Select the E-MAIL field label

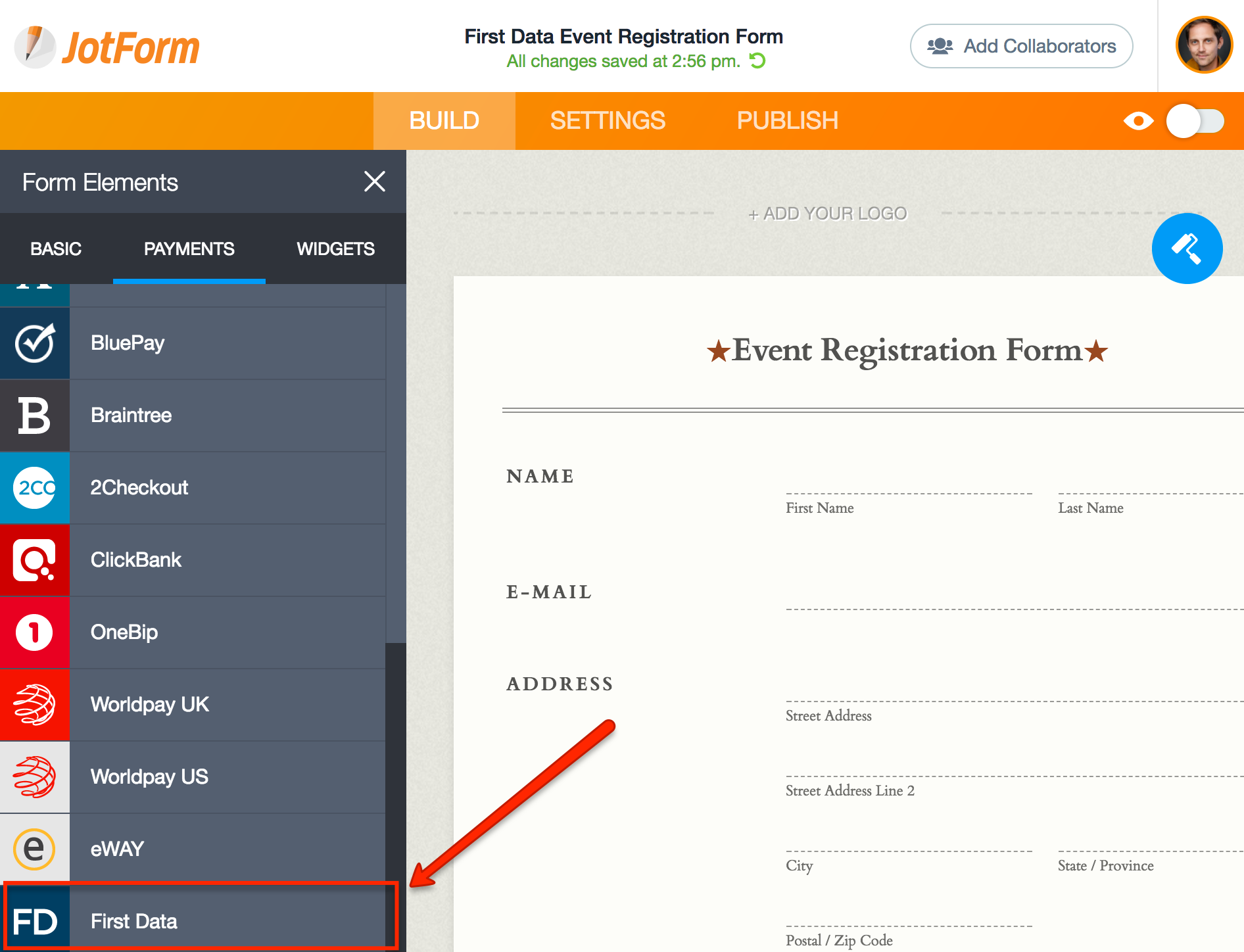click(549, 592)
